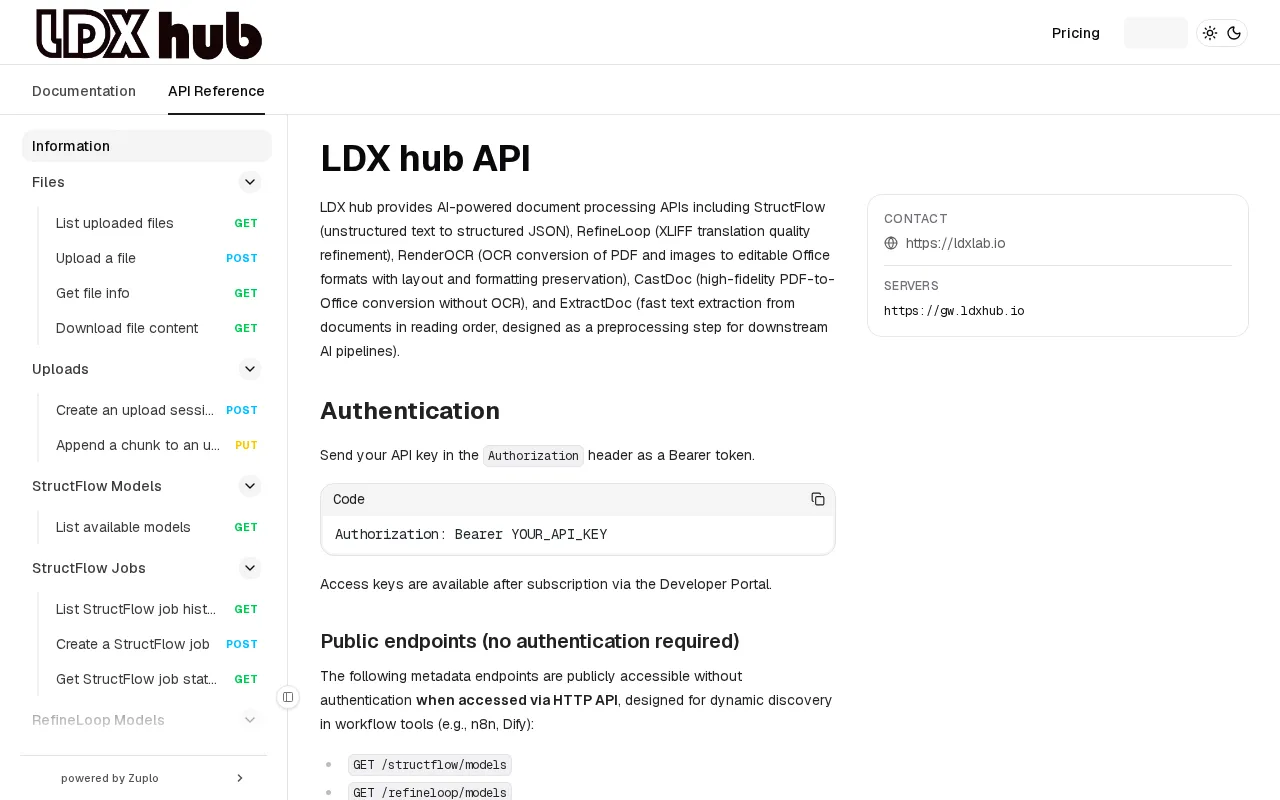
Task: Click the CONTACT label in info card
Action: coord(916,219)
